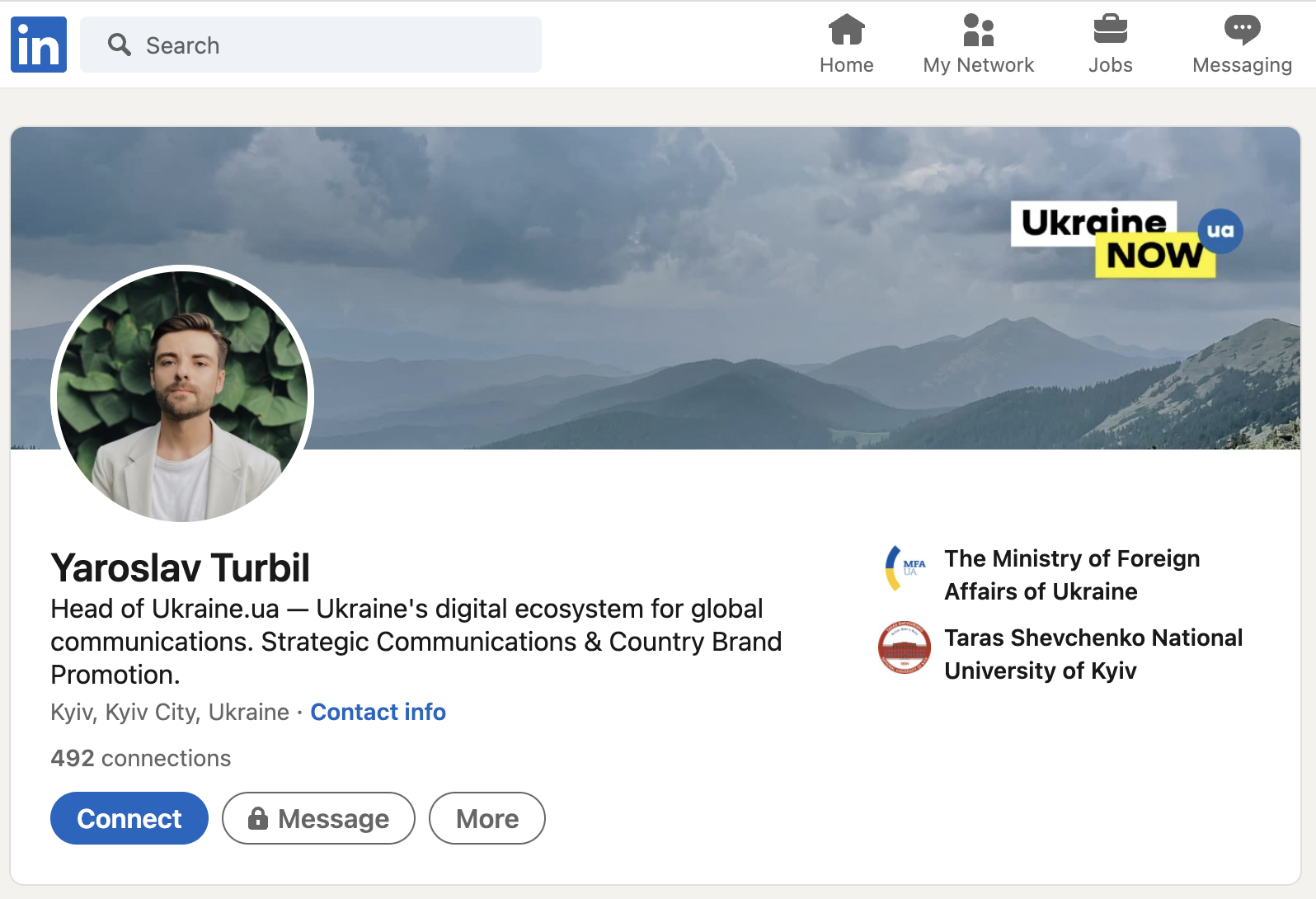
Task: Select the Home label in navigation
Action: tap(846, 65)
